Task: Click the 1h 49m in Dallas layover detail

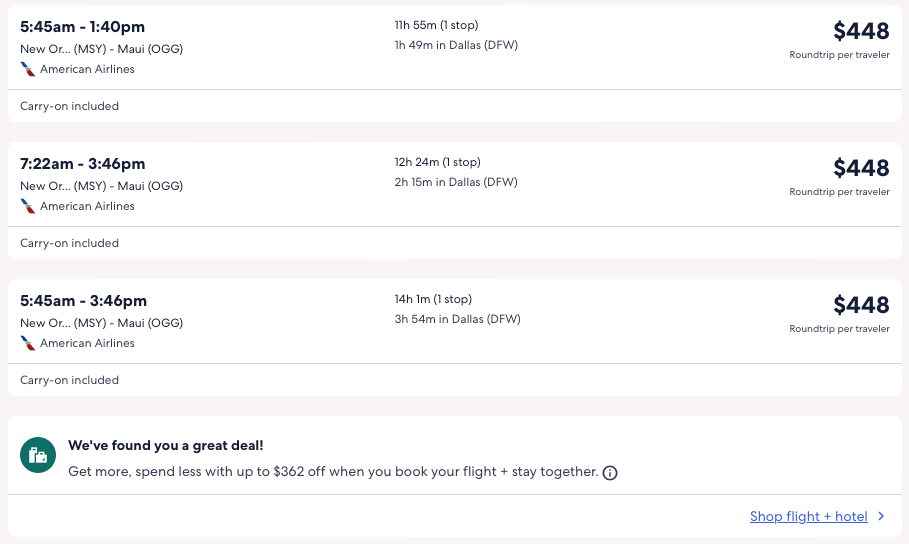Action: click(456, 45)
